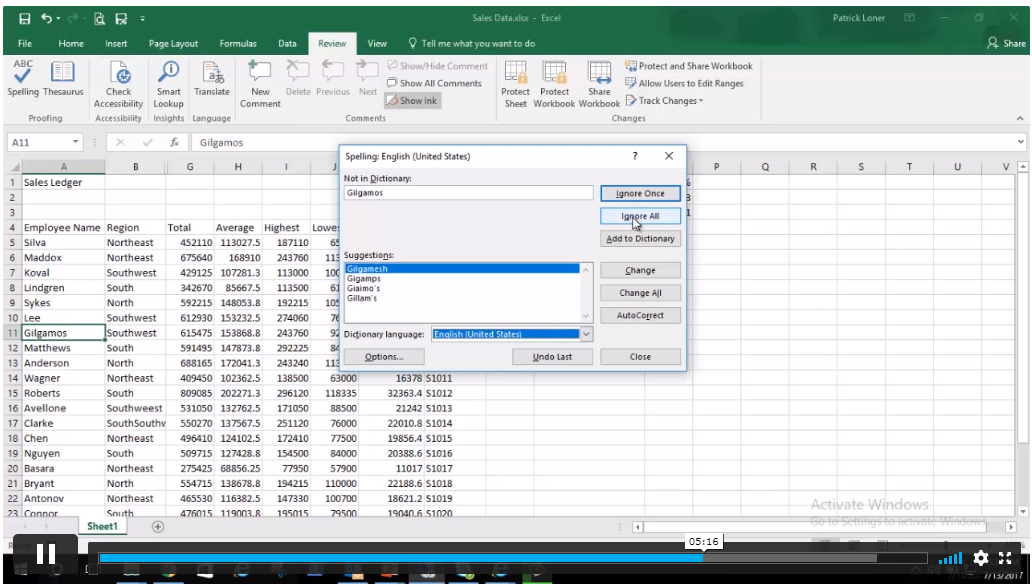Click Allow Users to Edit Ranges
The image size is (1032, 586).
(684, 83)
